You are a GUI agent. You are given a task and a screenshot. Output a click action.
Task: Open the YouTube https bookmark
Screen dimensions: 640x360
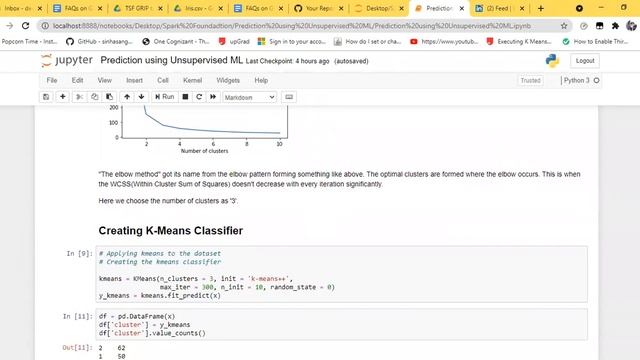[x=444, y=41]
